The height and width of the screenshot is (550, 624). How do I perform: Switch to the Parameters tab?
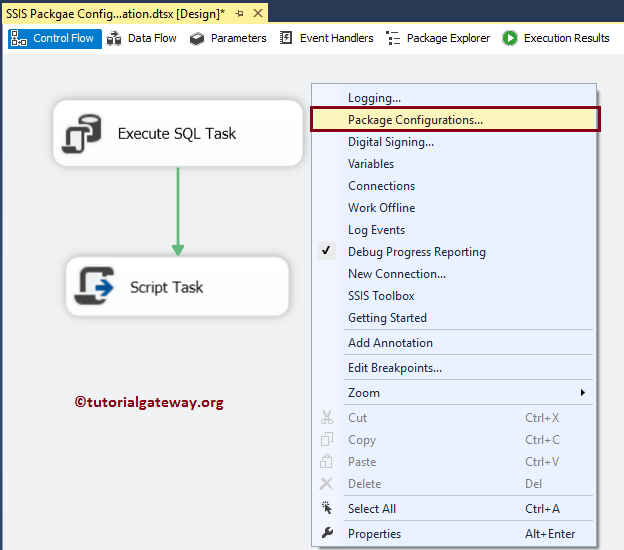coord(228,38)
